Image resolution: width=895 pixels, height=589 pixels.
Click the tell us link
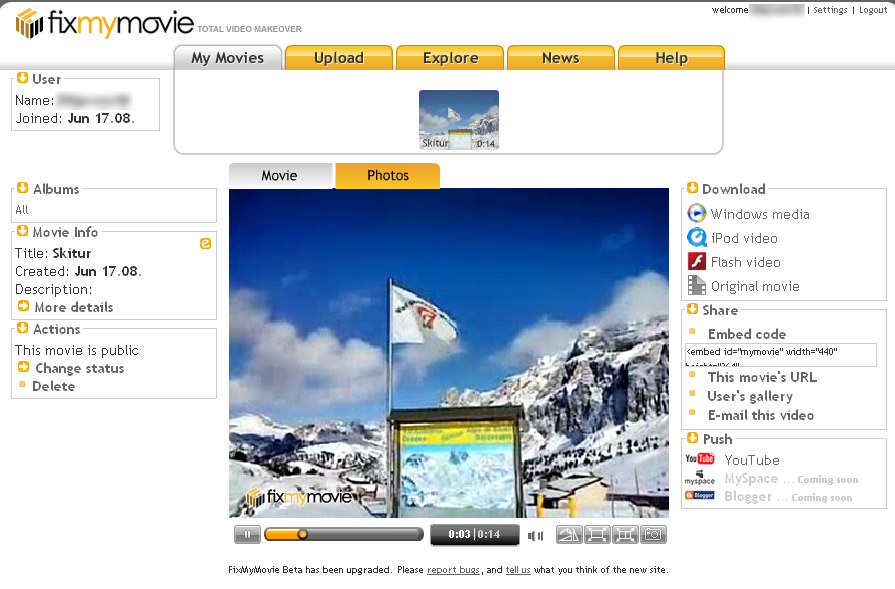coord(518,570)
